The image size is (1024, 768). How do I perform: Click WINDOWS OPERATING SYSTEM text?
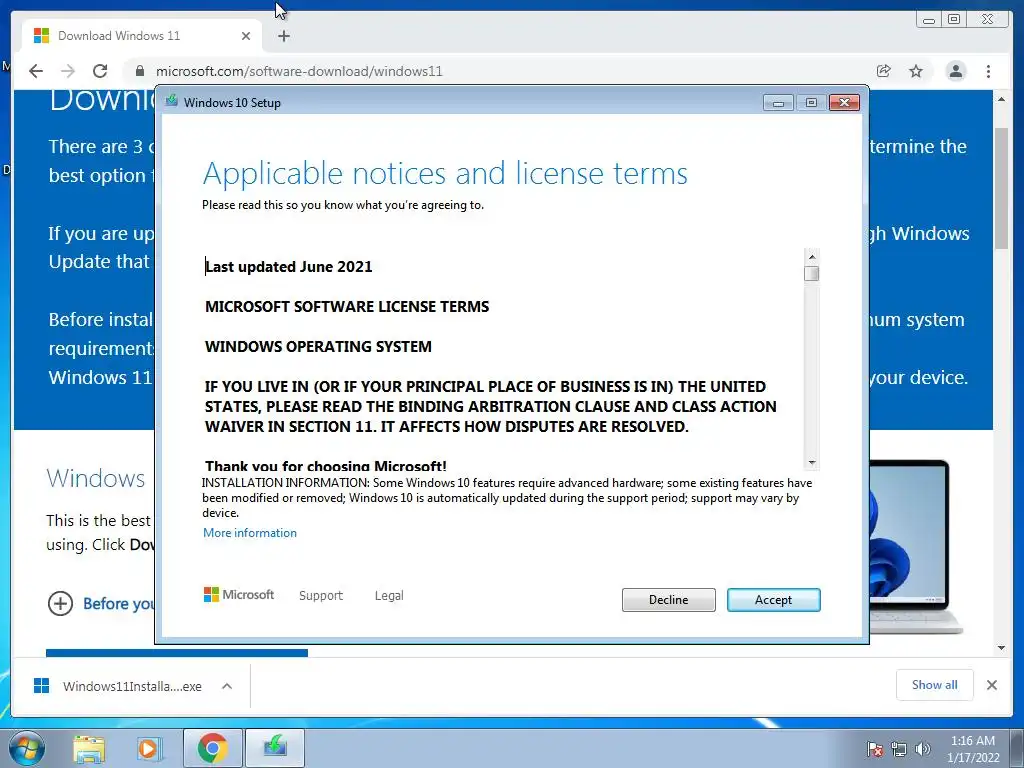318,346
